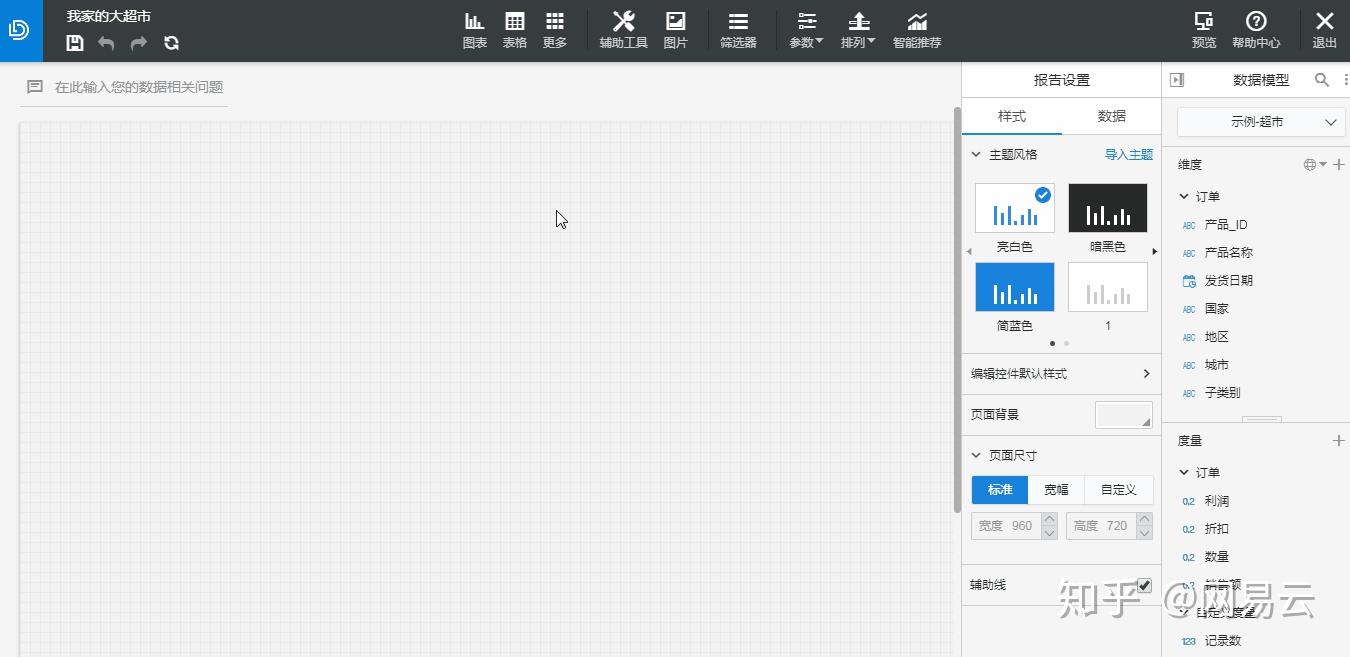The height and width of the screenshot is (657, 1350).
Task: Go to previous theme page arrow
Action: pyautogui.click(x=968, y=251)
